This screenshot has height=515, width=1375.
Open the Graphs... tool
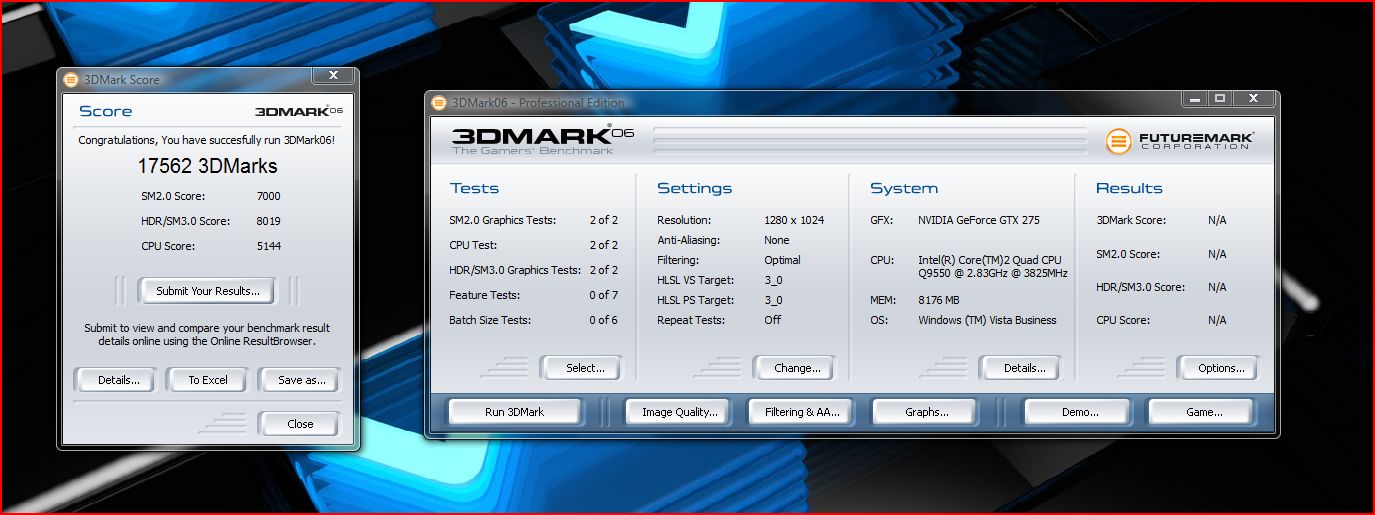coord(926,412)
